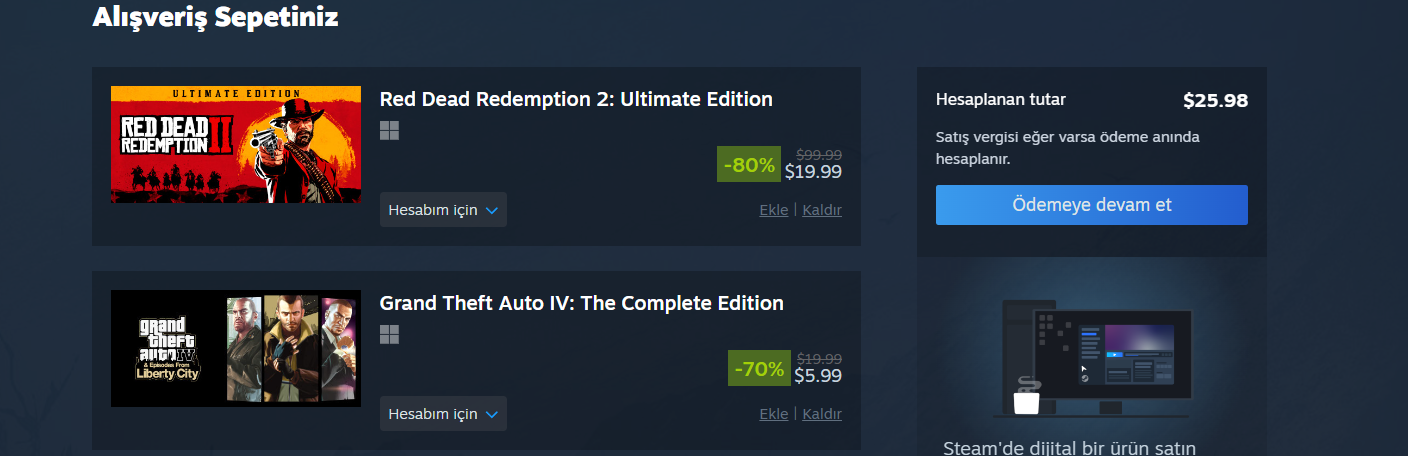
Task: Click "Ekle" for Grand Theft Auto IV
Action: click(774, 414)
